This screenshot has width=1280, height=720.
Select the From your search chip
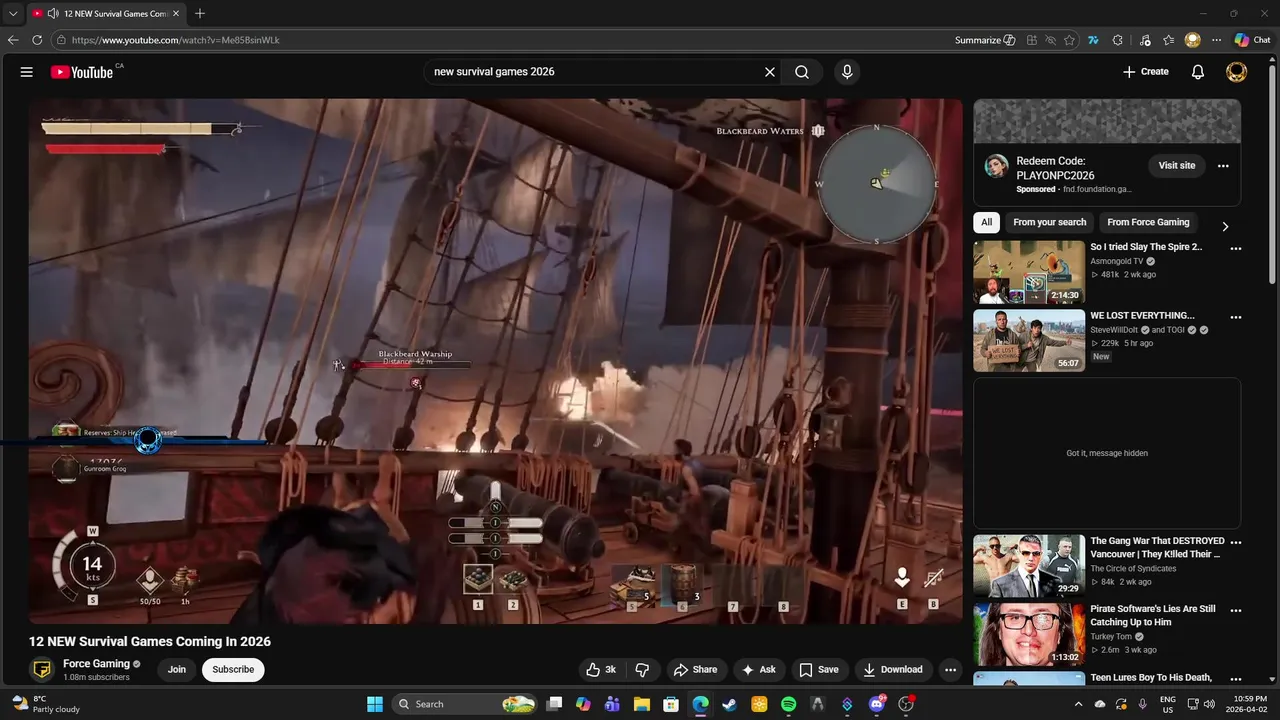[1049, 223]
